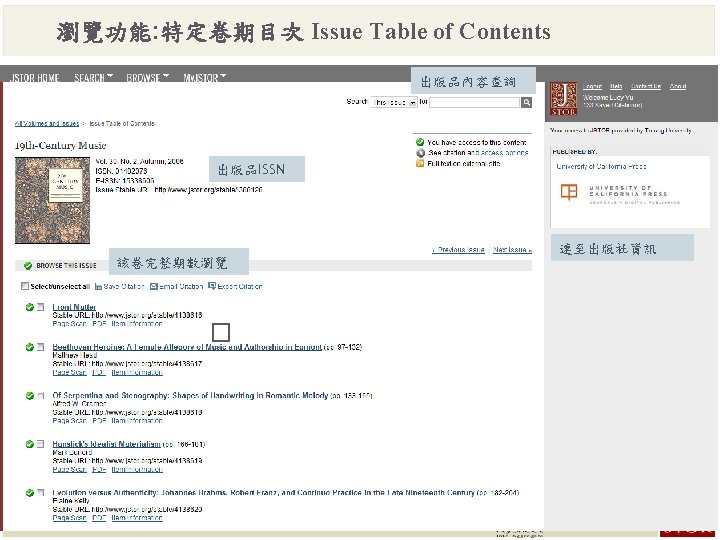Click the Export Citation icon
The height and width of the screenshot is (540, 720).
212,286
